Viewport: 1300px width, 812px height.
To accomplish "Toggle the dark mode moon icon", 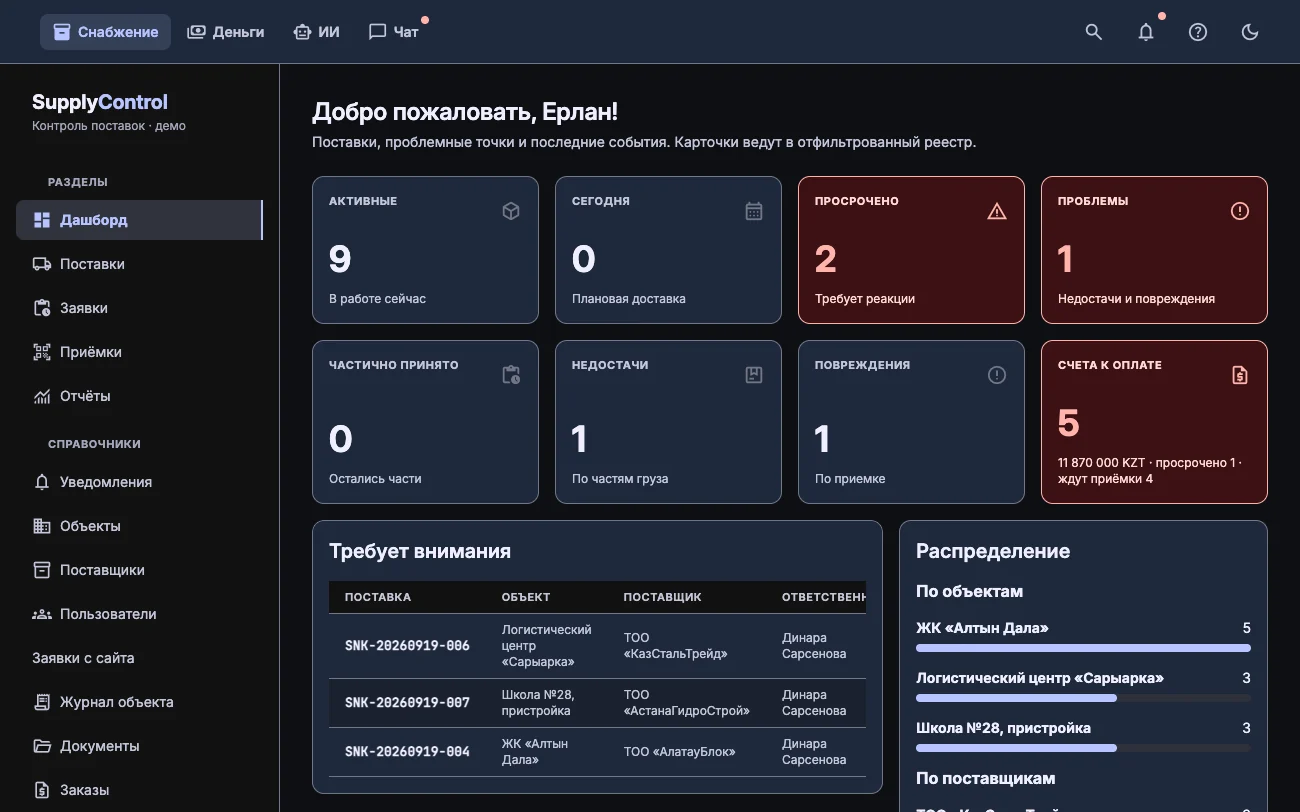I will [x=1250, y=32].
